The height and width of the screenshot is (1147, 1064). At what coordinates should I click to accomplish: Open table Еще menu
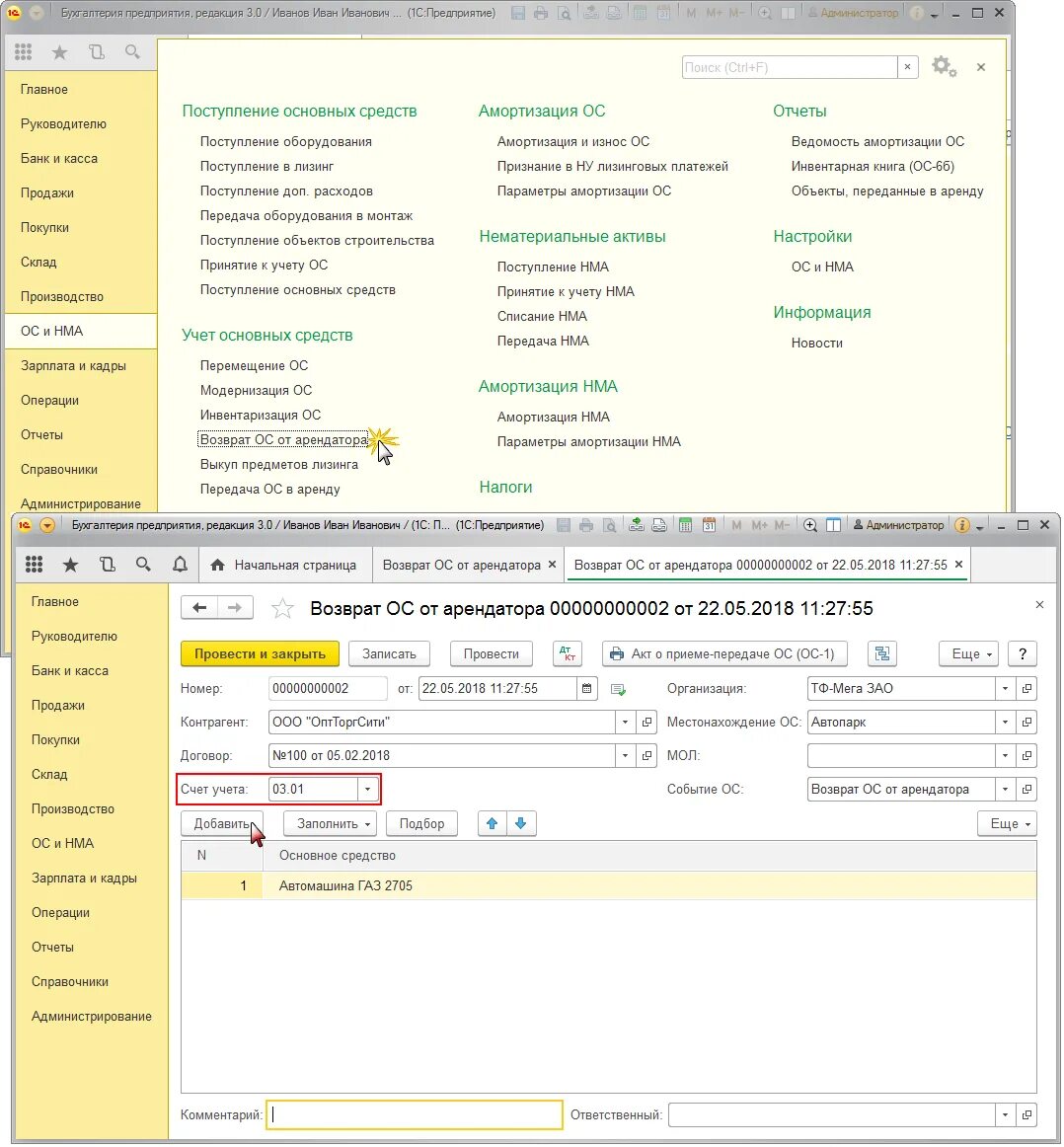[1007, 823]
